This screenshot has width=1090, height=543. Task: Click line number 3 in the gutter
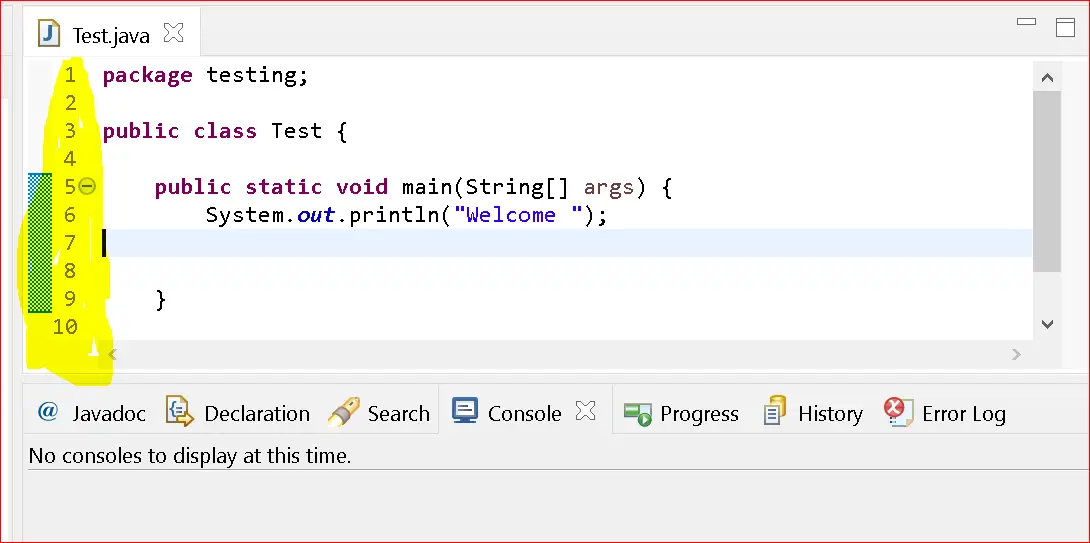coord(70,130)
